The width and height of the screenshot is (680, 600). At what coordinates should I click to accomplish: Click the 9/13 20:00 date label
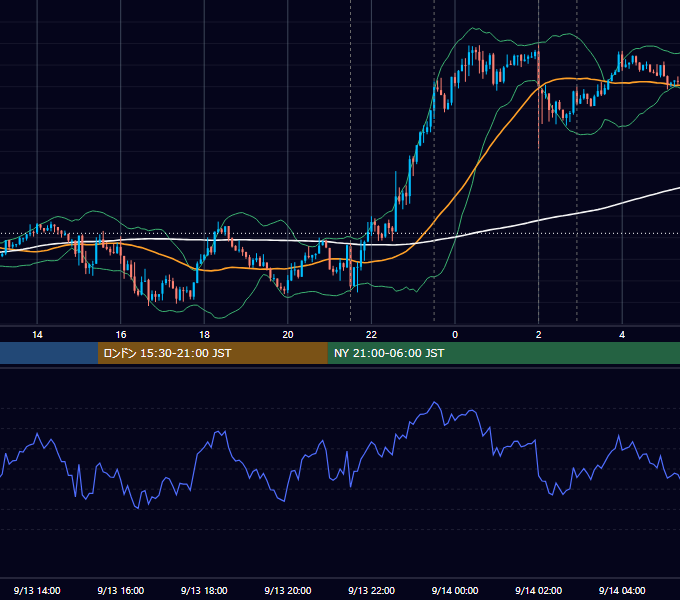[x=288, y=590]
